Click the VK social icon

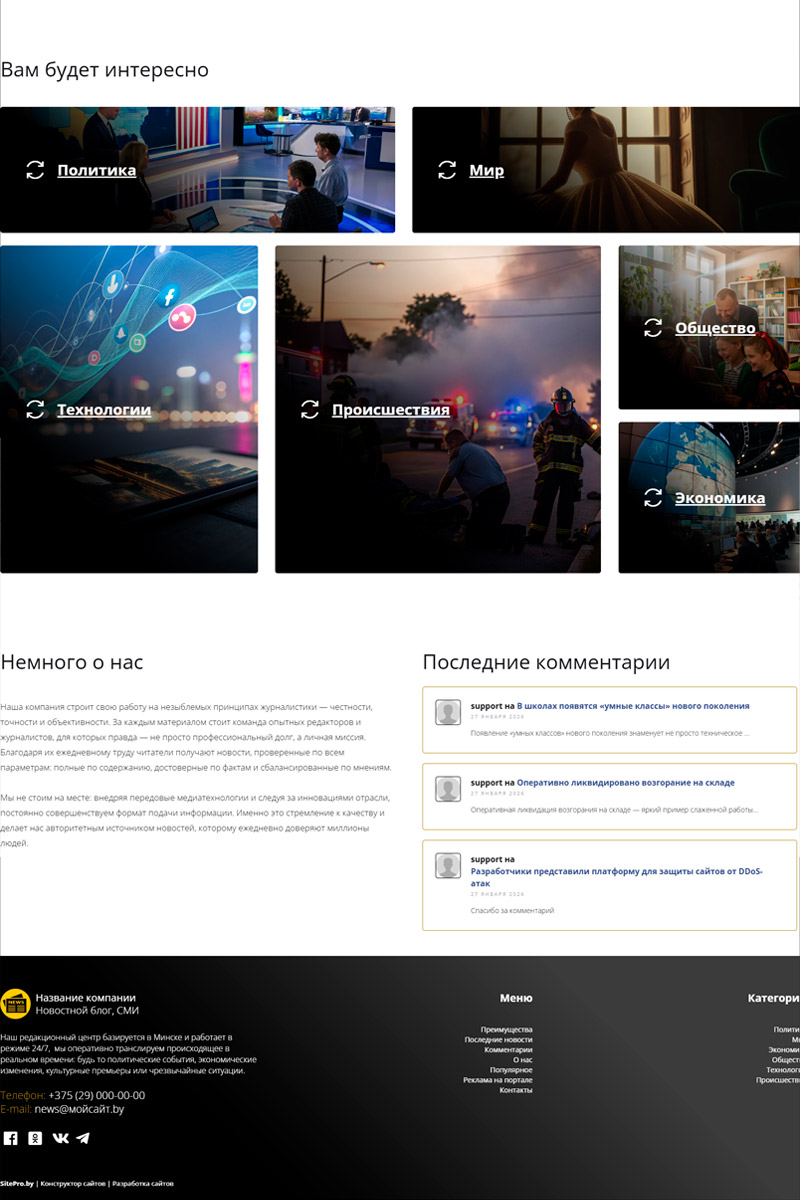[60, 1138]
